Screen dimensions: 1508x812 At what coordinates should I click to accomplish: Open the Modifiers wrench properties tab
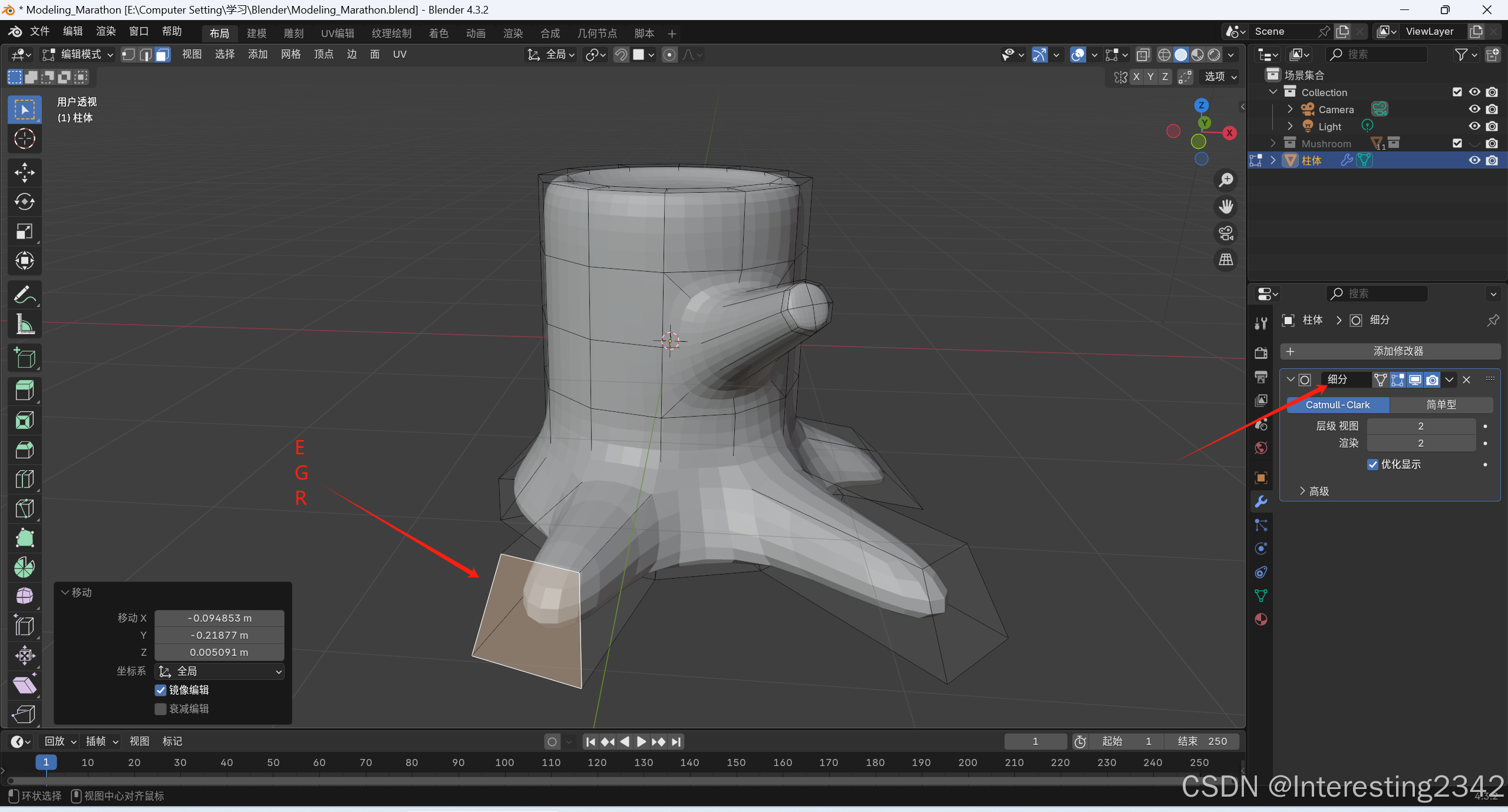pos(1261,501)
